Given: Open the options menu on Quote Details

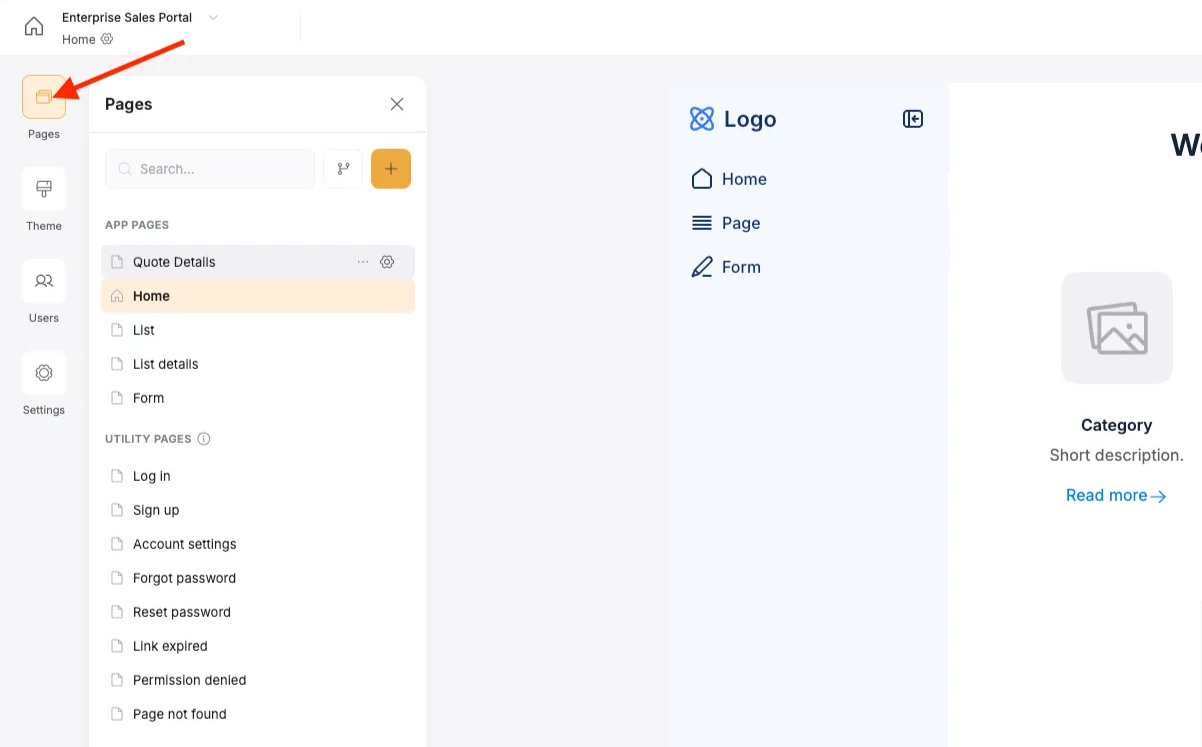Looking at the screenshot, I should (x=363, y=261).
